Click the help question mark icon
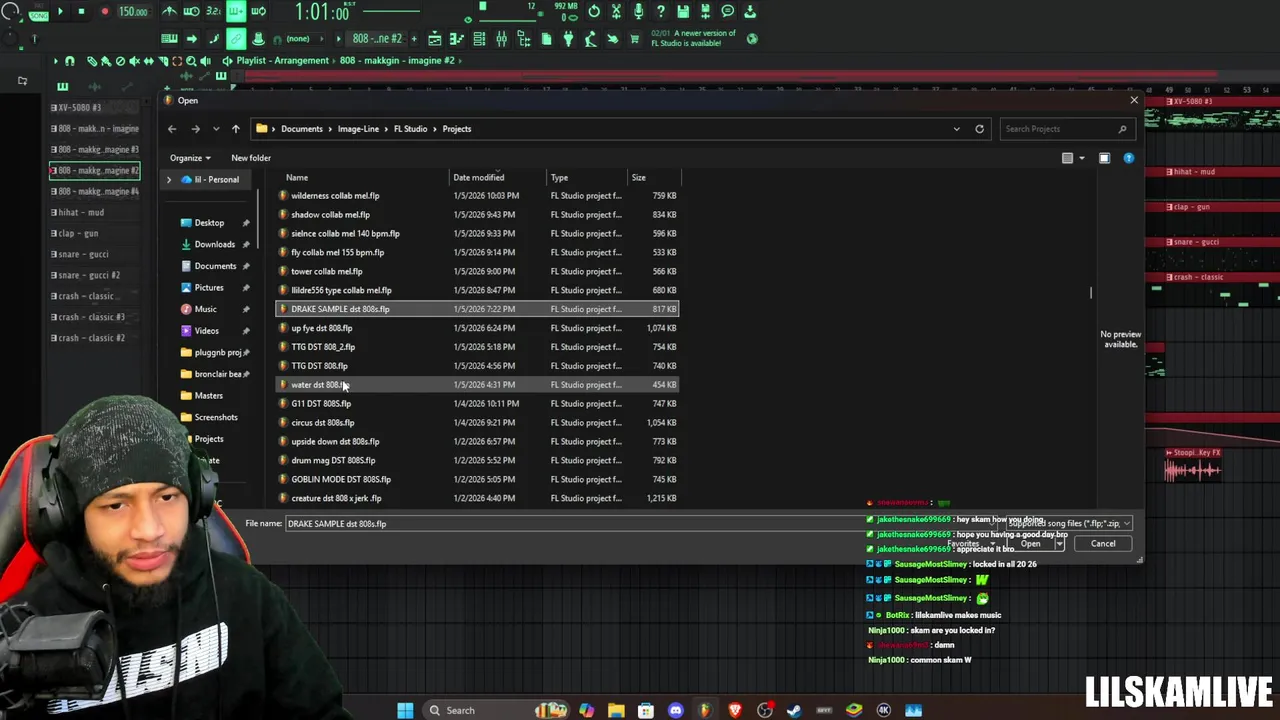 coord(660,11)
